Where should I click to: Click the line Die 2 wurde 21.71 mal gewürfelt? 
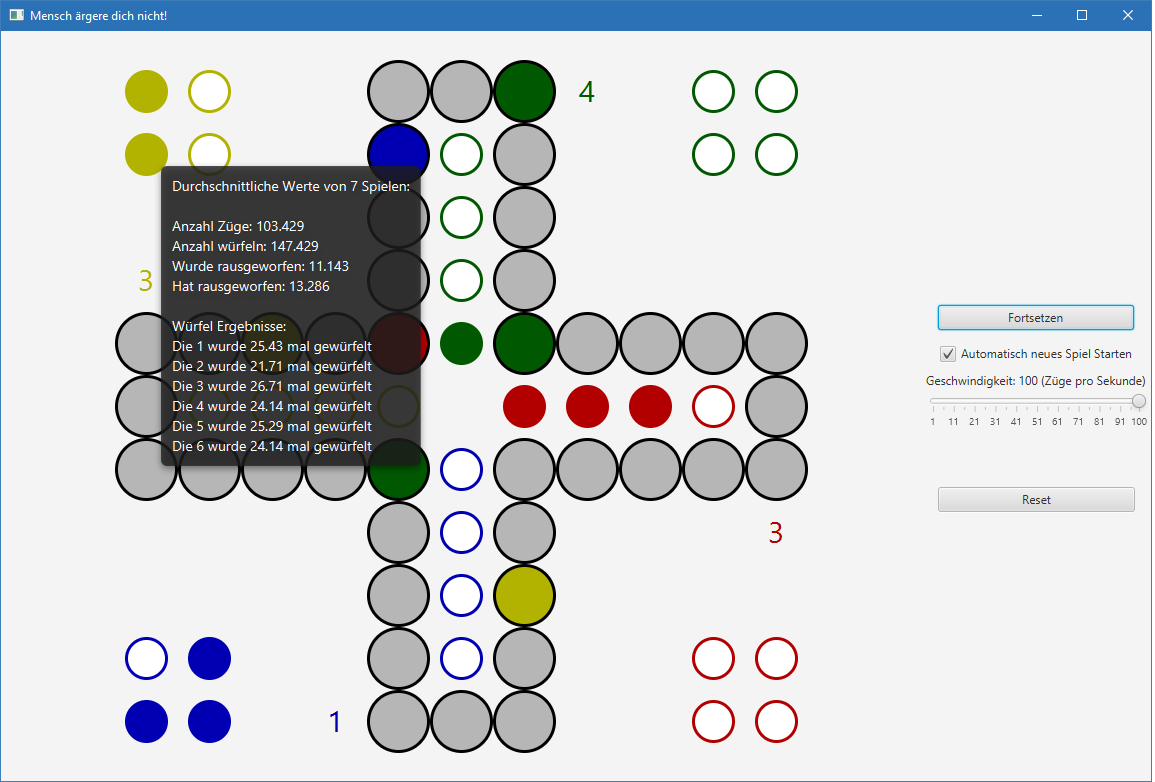pos(272,366)
